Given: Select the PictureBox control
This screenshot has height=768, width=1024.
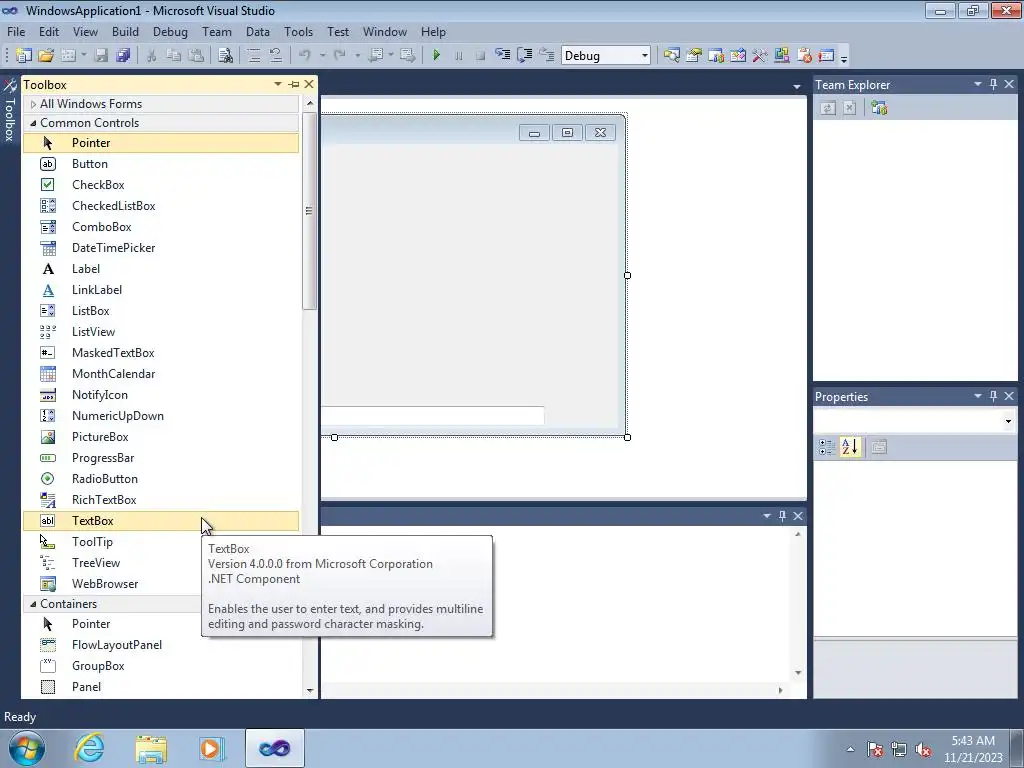Looking at the screenshot, I should click(161, 437).
